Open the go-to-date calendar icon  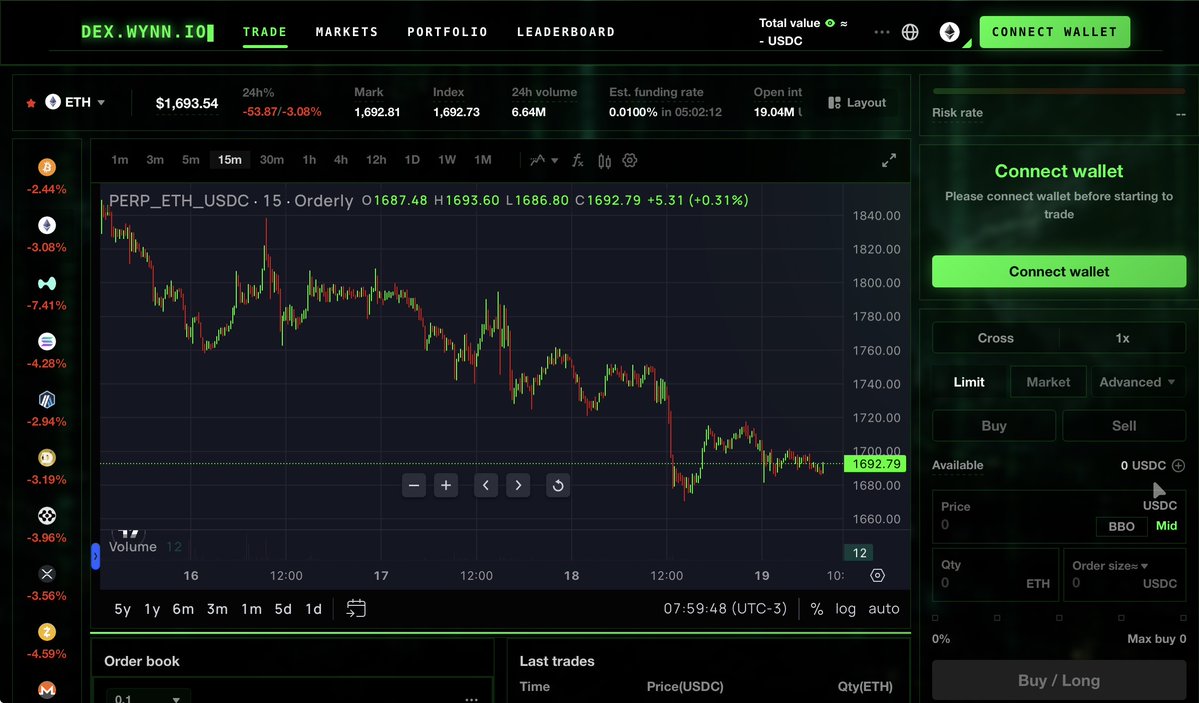point(356,608)
